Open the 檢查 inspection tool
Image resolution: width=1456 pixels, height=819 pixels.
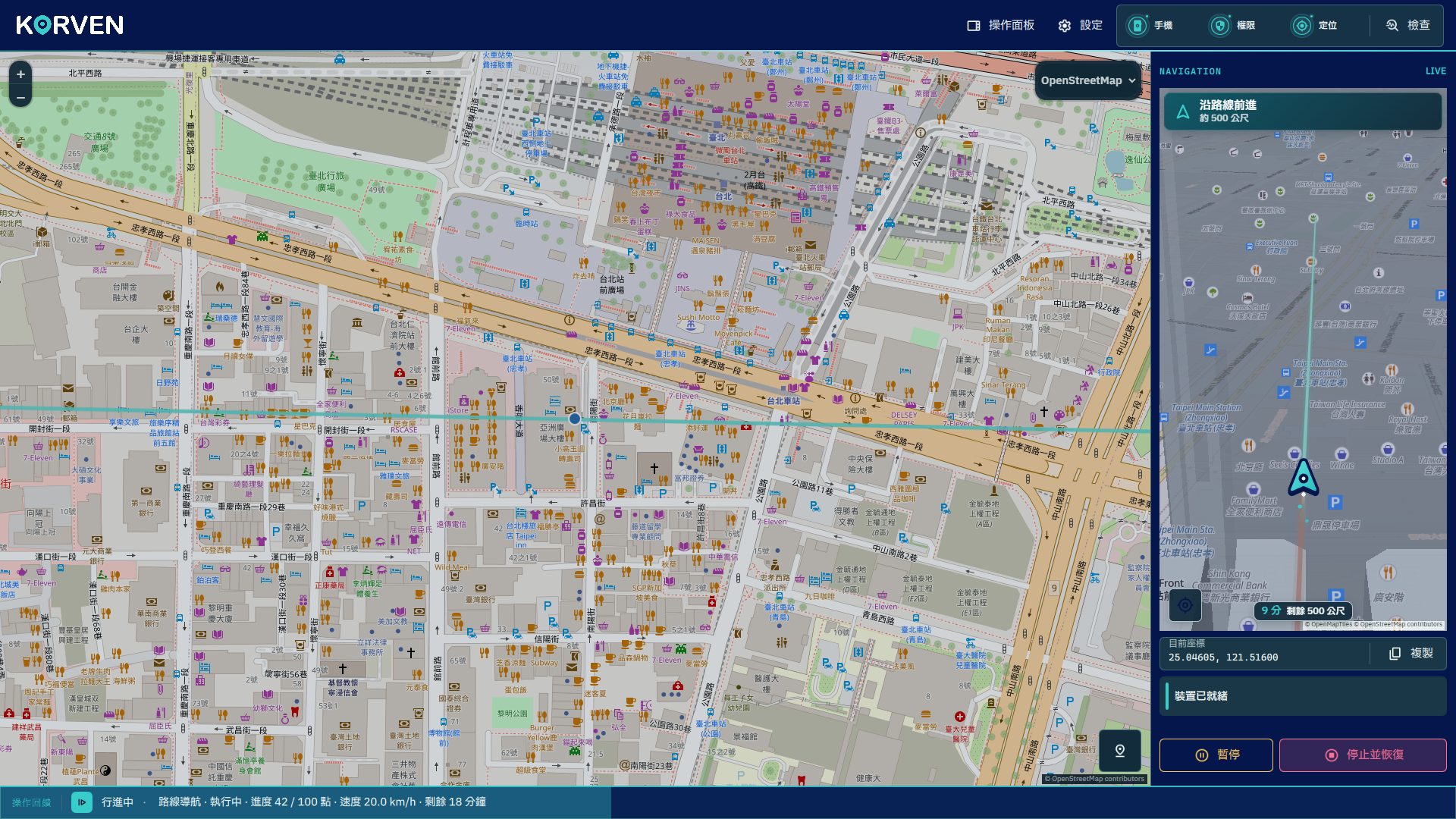click(1408, 25)
